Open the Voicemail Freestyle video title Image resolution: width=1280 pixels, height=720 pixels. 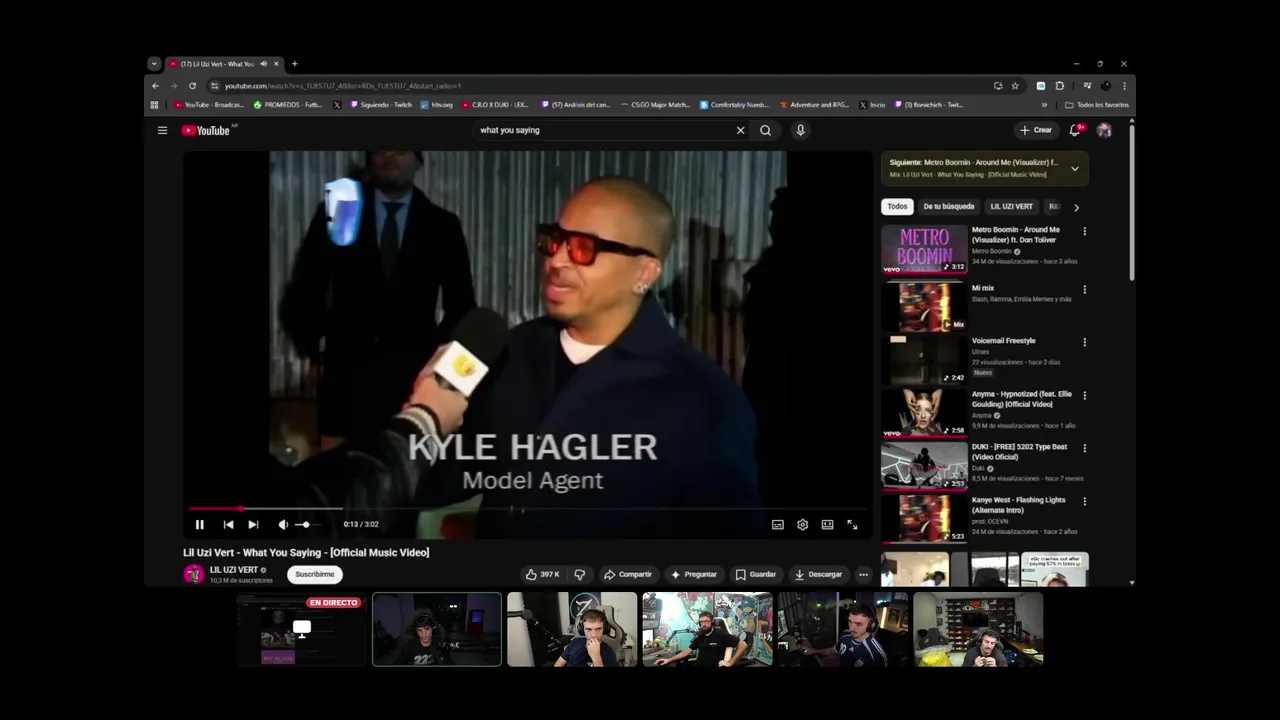coord(1004,341)
